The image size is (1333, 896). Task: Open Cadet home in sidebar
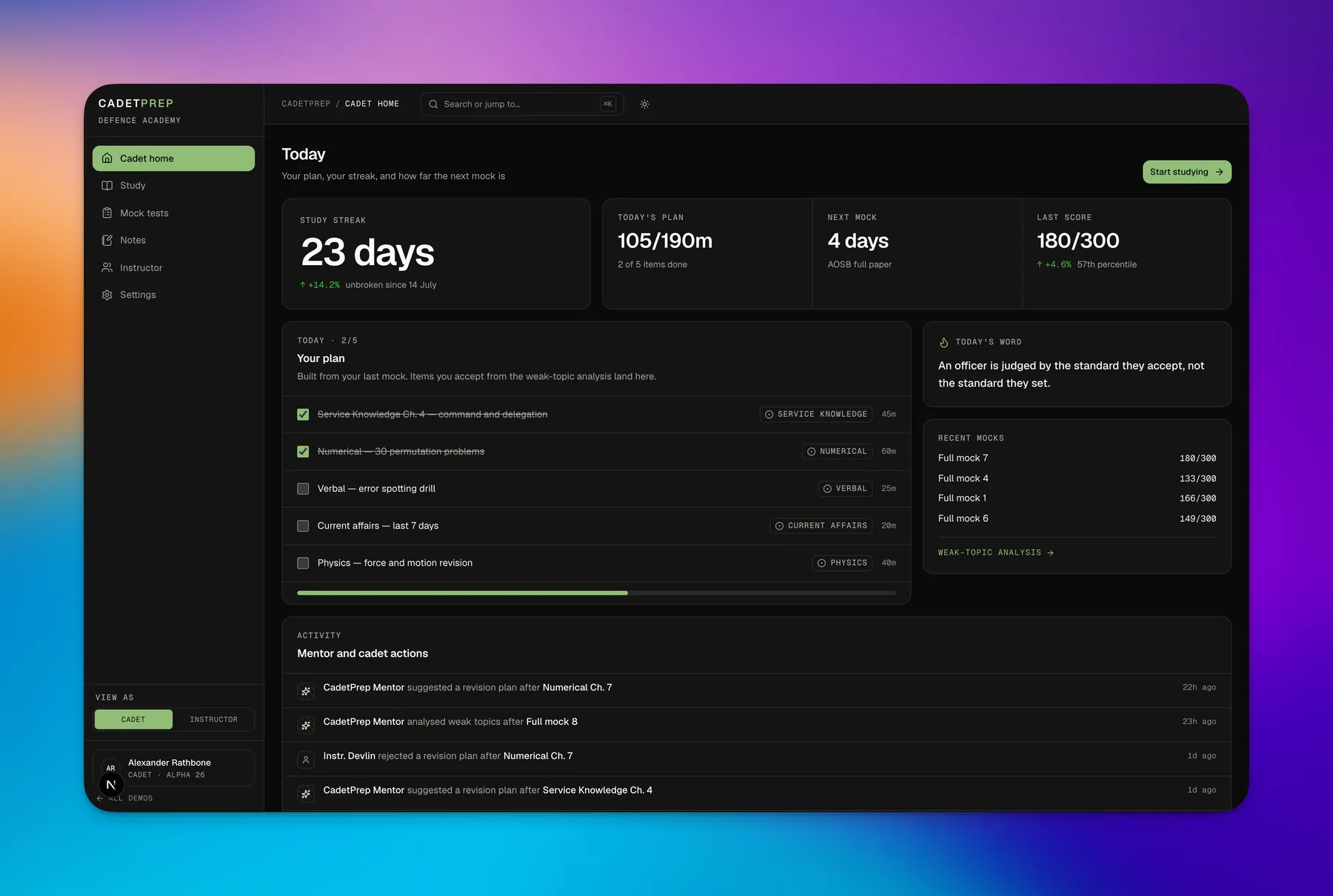(x=173, y=158)
